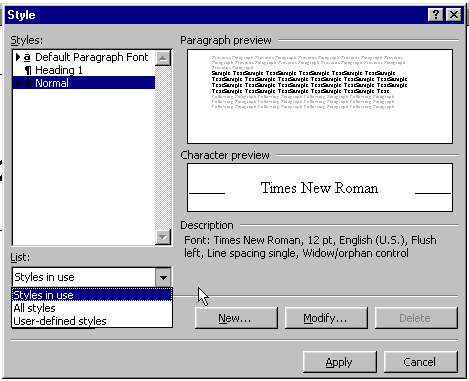The width and height of the screenshot is (469, 381).
Task: Select the Heading 1 style
Action: pos(59,70)
